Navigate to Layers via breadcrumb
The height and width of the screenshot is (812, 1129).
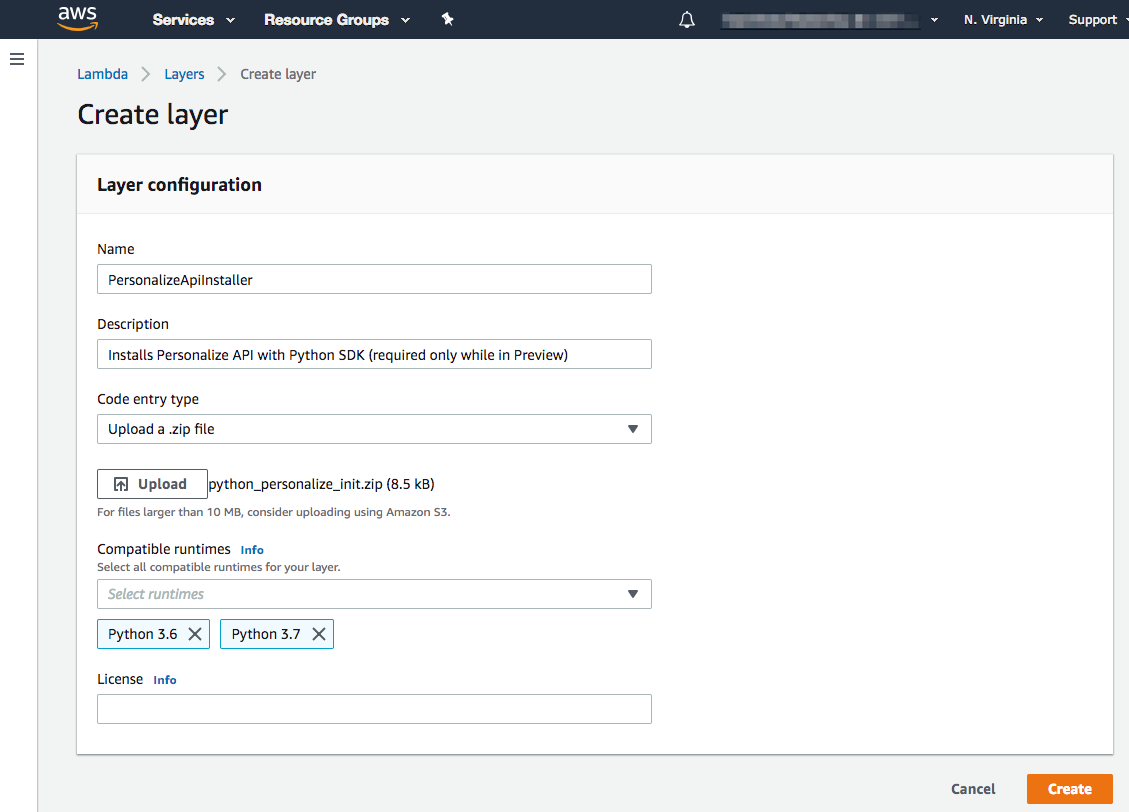tap(184, 73)
